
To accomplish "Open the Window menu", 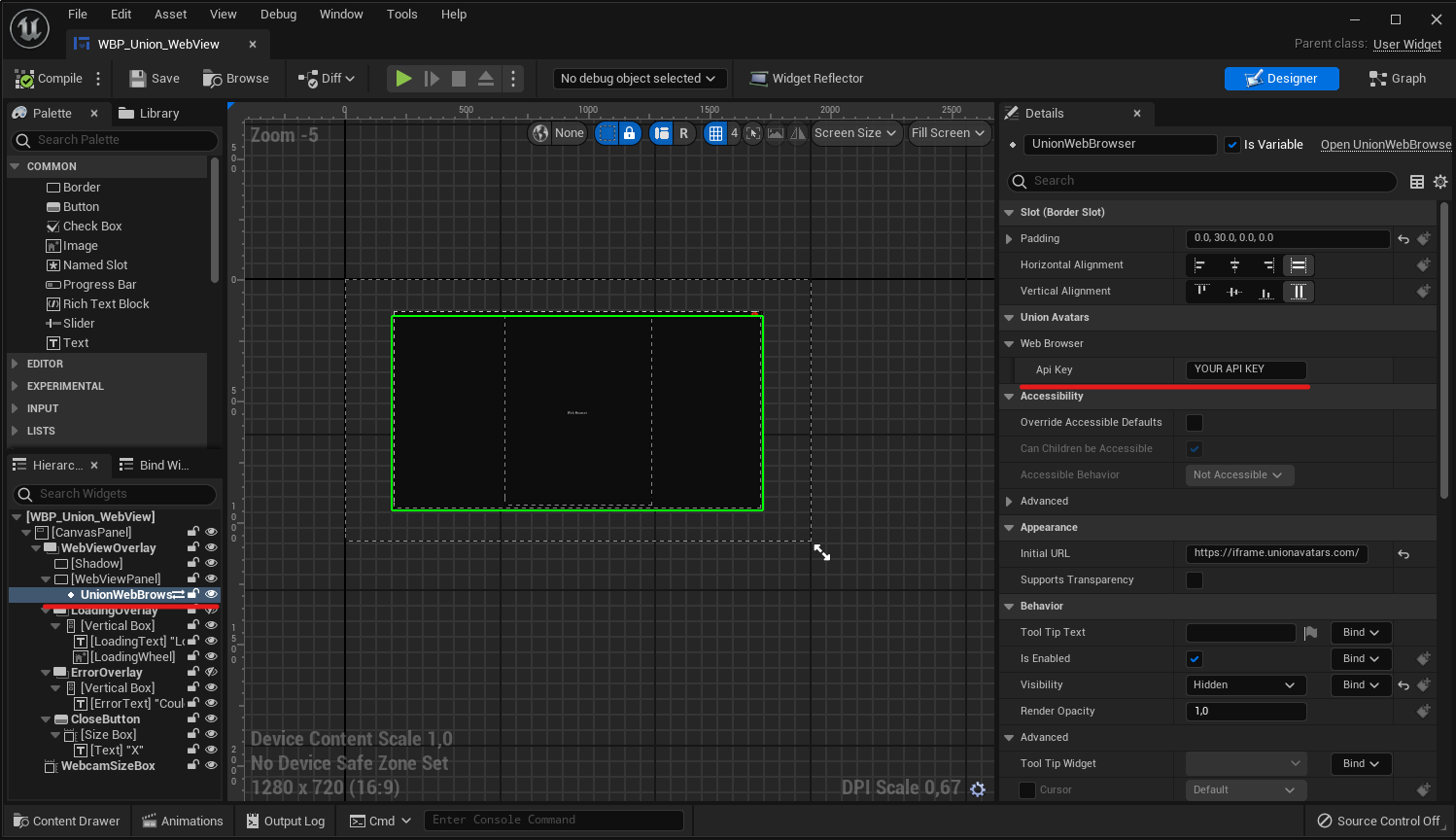I will (341, 14).
